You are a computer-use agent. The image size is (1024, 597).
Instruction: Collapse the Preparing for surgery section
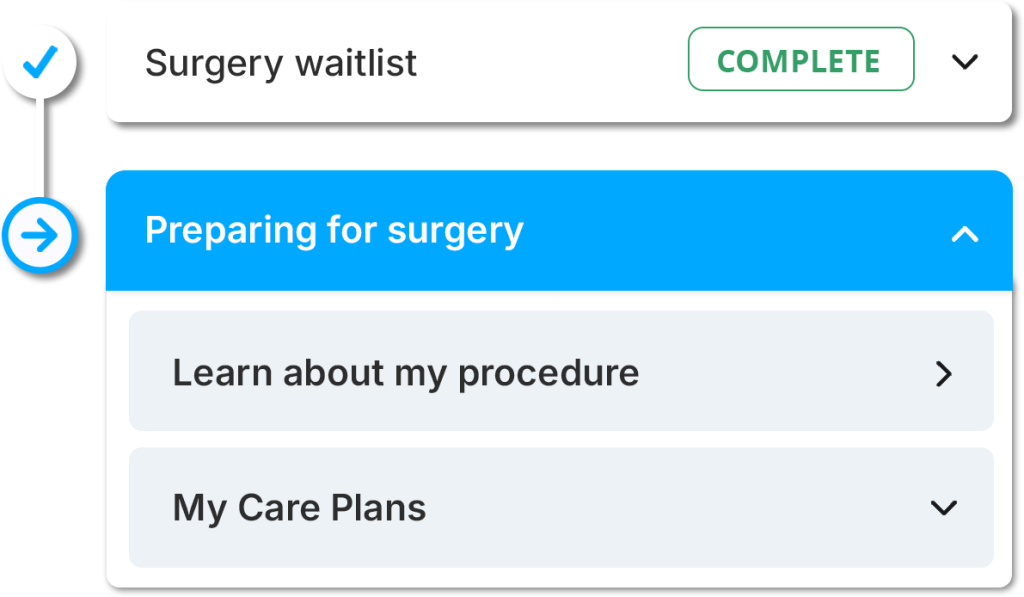coord(964,233)
